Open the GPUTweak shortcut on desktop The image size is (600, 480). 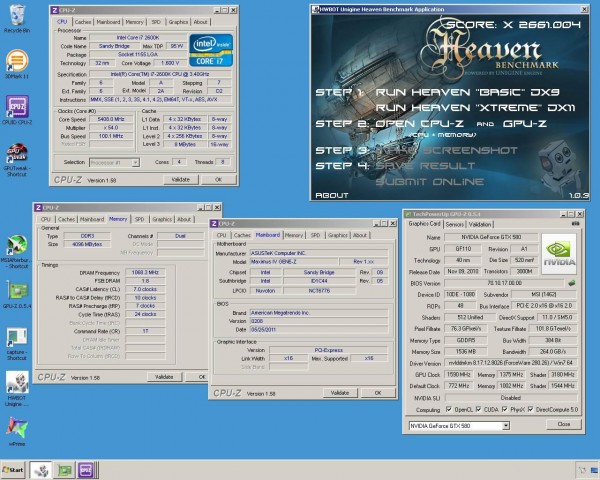point(17,160)
